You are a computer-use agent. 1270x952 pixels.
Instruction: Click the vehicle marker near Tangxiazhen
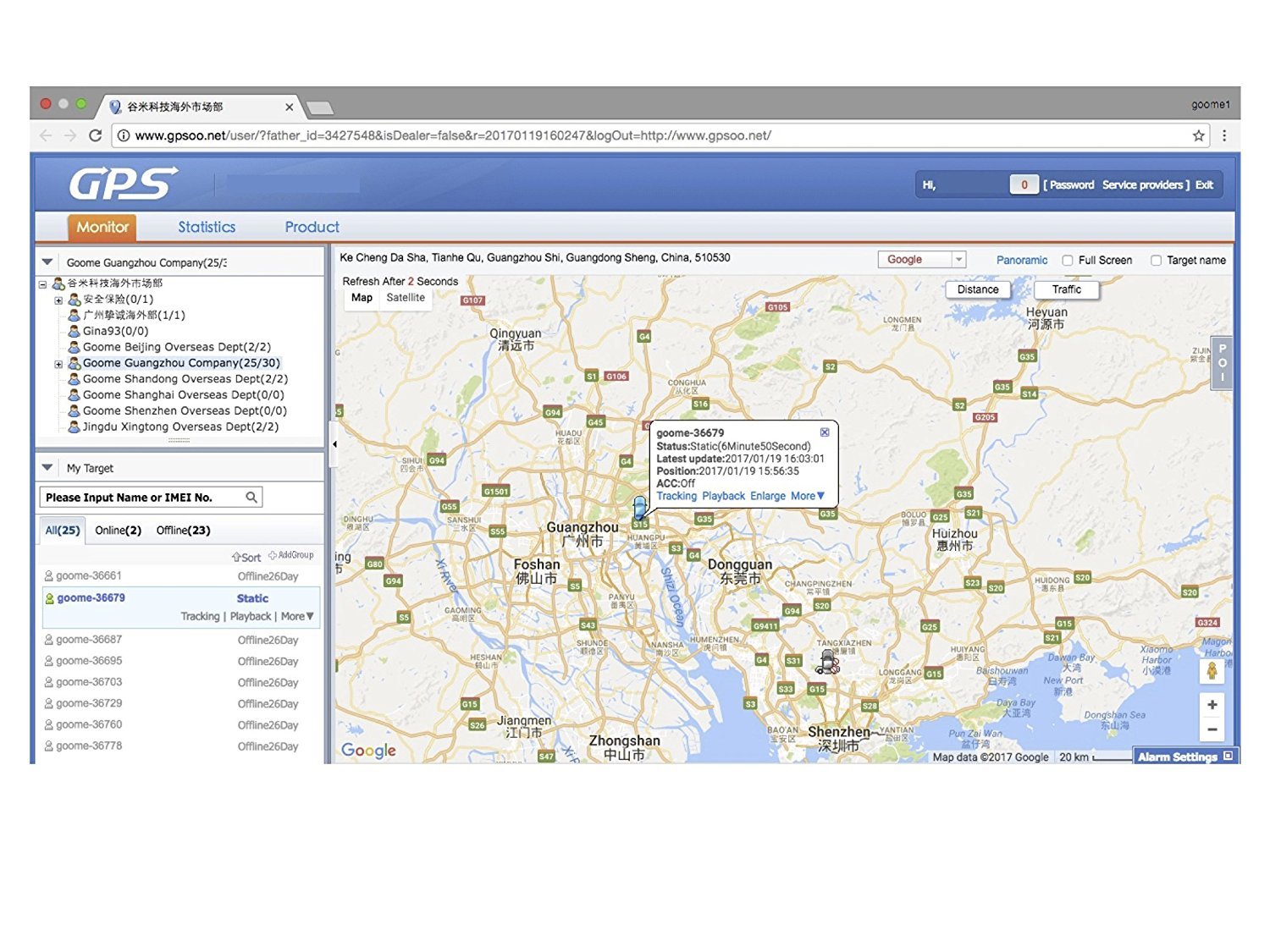coord(828,663)
